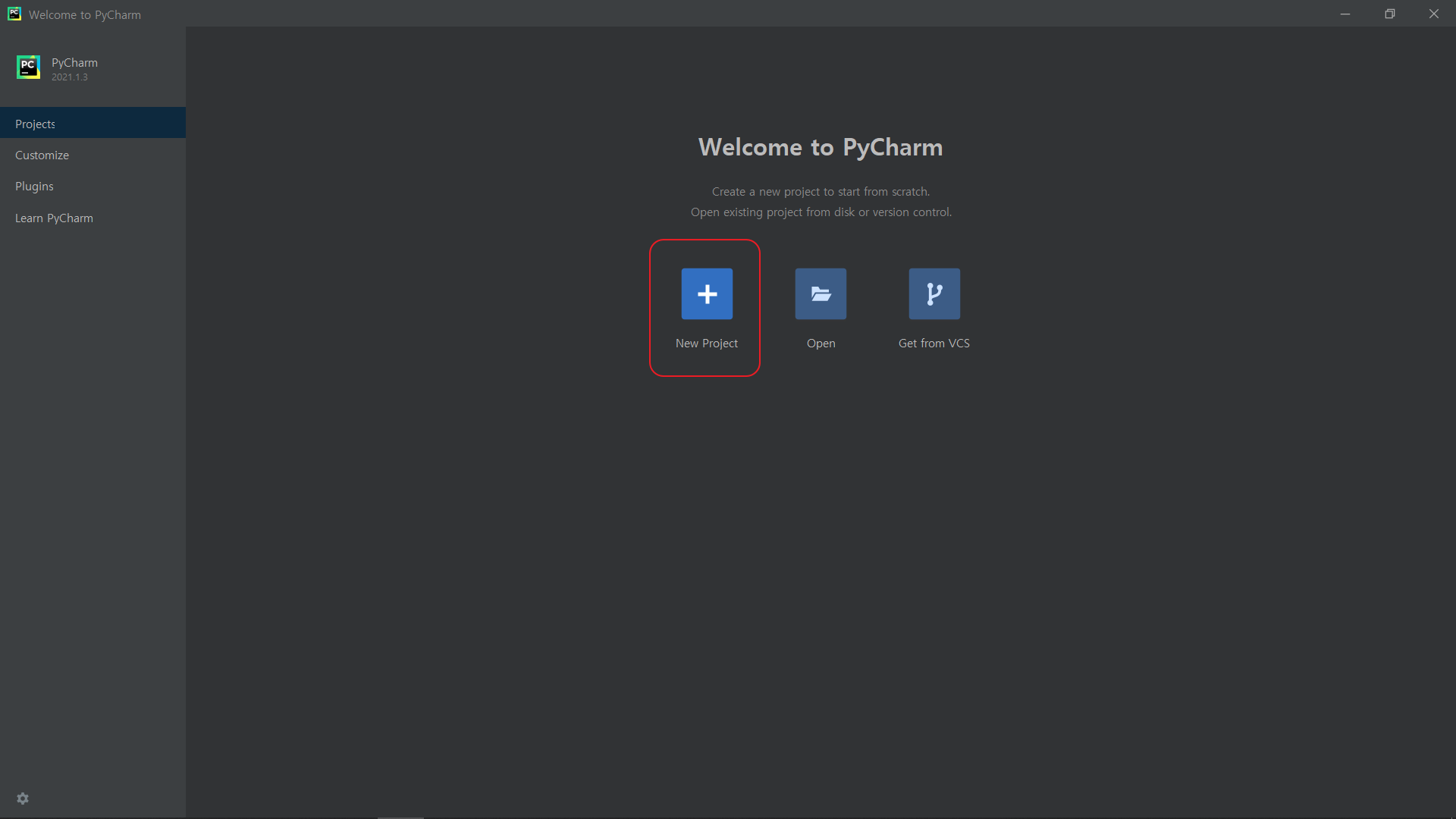Go to the Learn PyCharm tab
1456x819 pixels.
point(54,218)
